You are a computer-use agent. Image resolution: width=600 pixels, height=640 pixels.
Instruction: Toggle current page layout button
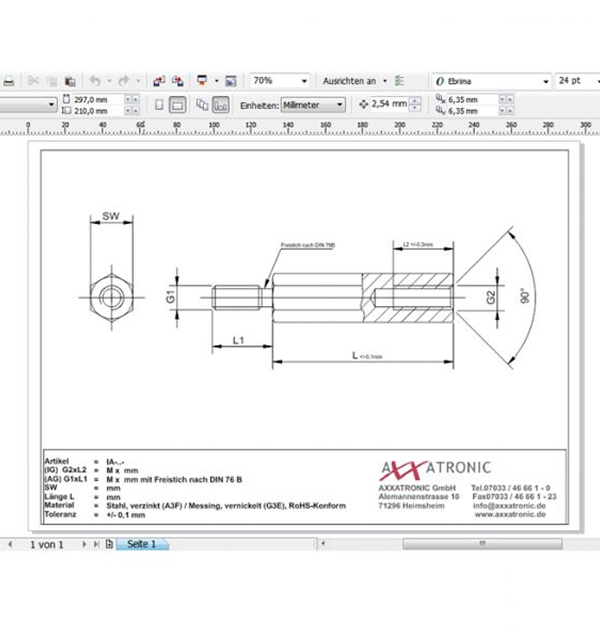(x=220, y=105)
